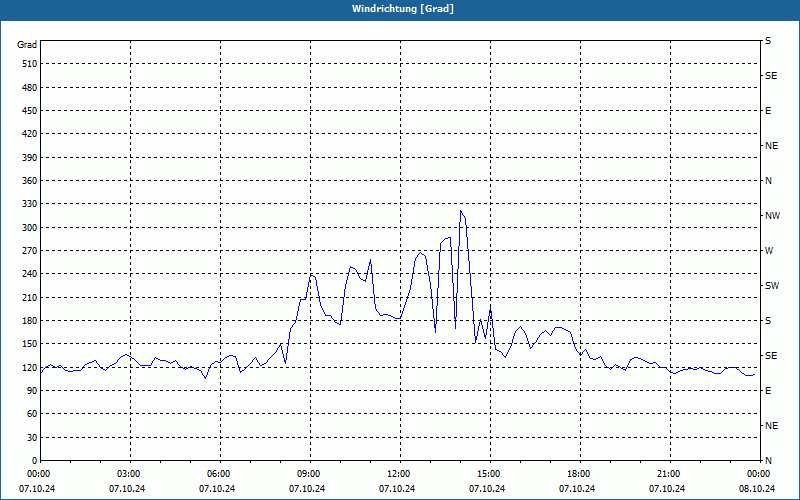This screenshot has height=500, width=800.
Task: Select the 60 degree axis label
Action: (x=32, y=414)
